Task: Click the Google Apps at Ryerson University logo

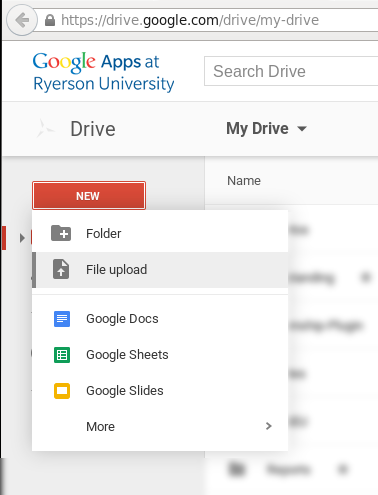Action: (103, 72)
